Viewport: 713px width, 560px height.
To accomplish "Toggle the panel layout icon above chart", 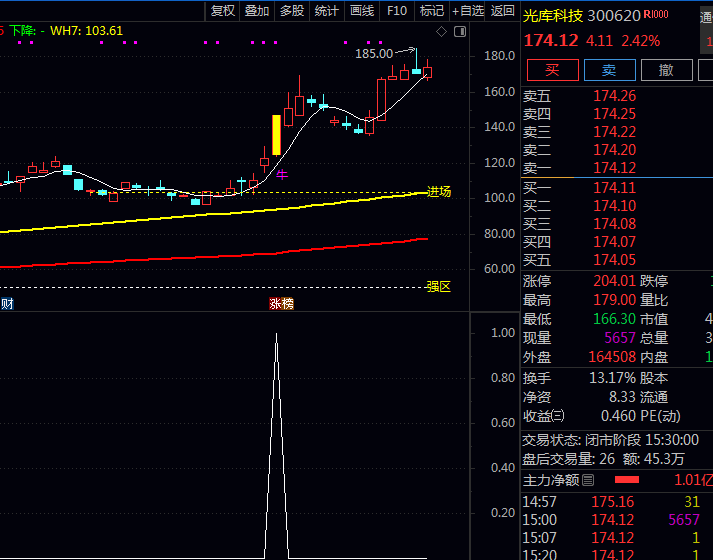I will 460,32.
